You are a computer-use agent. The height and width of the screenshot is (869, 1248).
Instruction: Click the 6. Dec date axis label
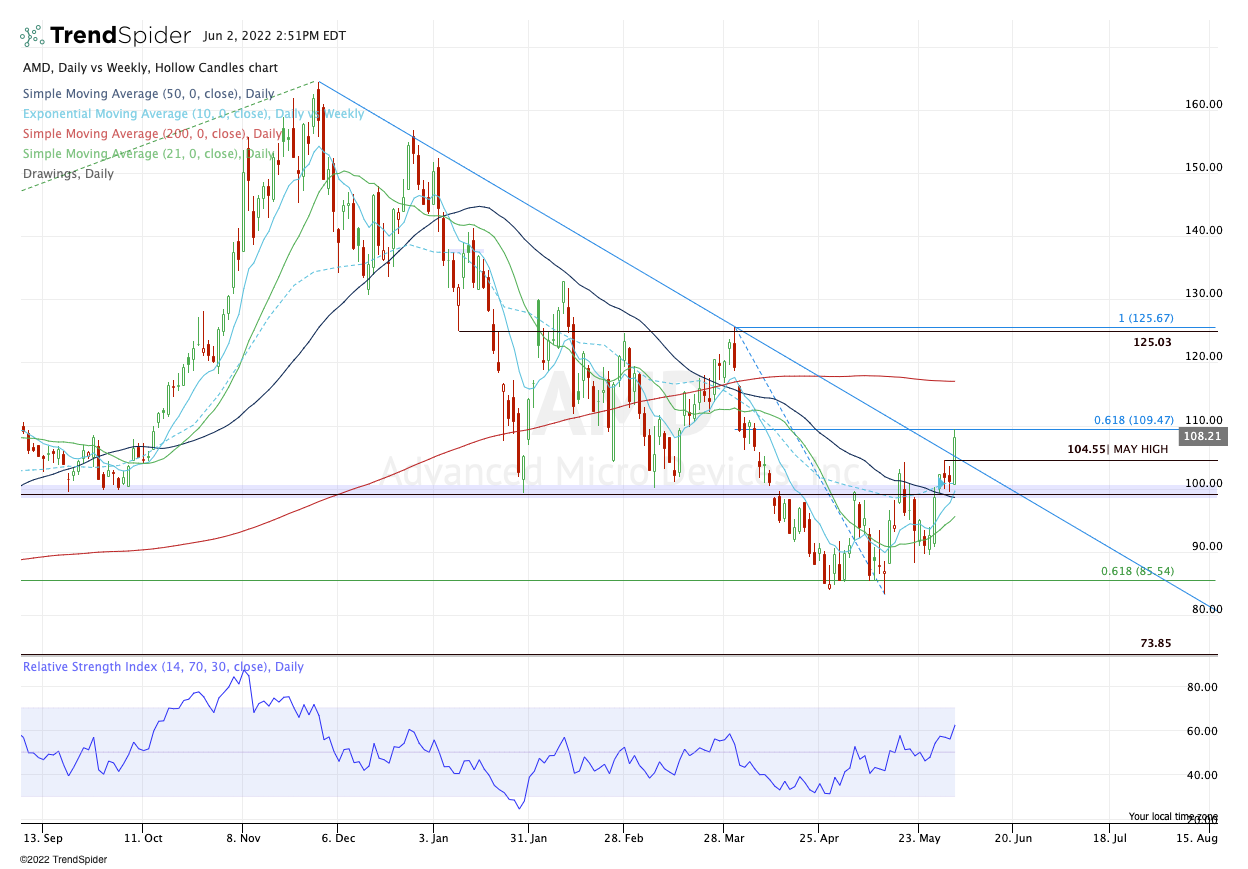pos(338,838)
